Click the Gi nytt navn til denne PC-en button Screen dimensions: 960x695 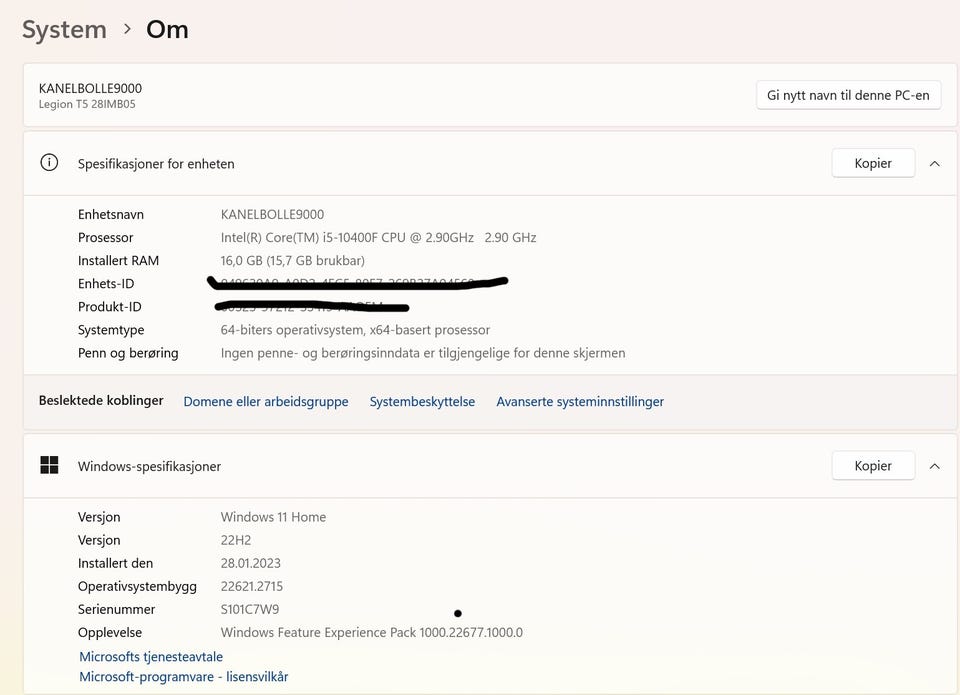[x=848, y=96]
